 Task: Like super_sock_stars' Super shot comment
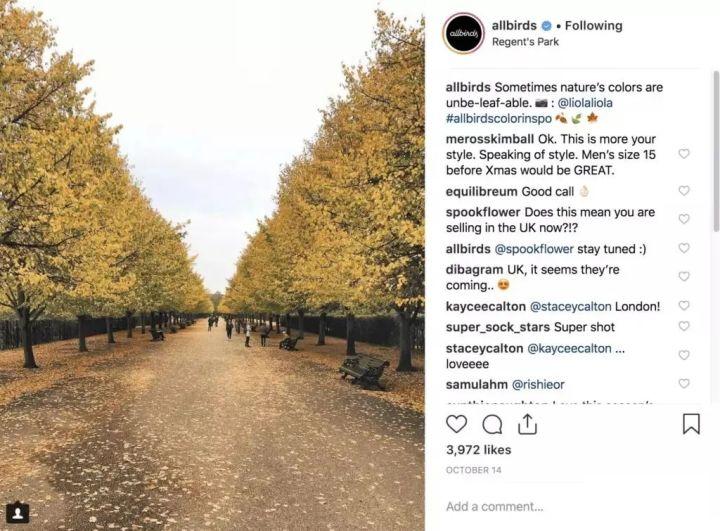[684, 326]
